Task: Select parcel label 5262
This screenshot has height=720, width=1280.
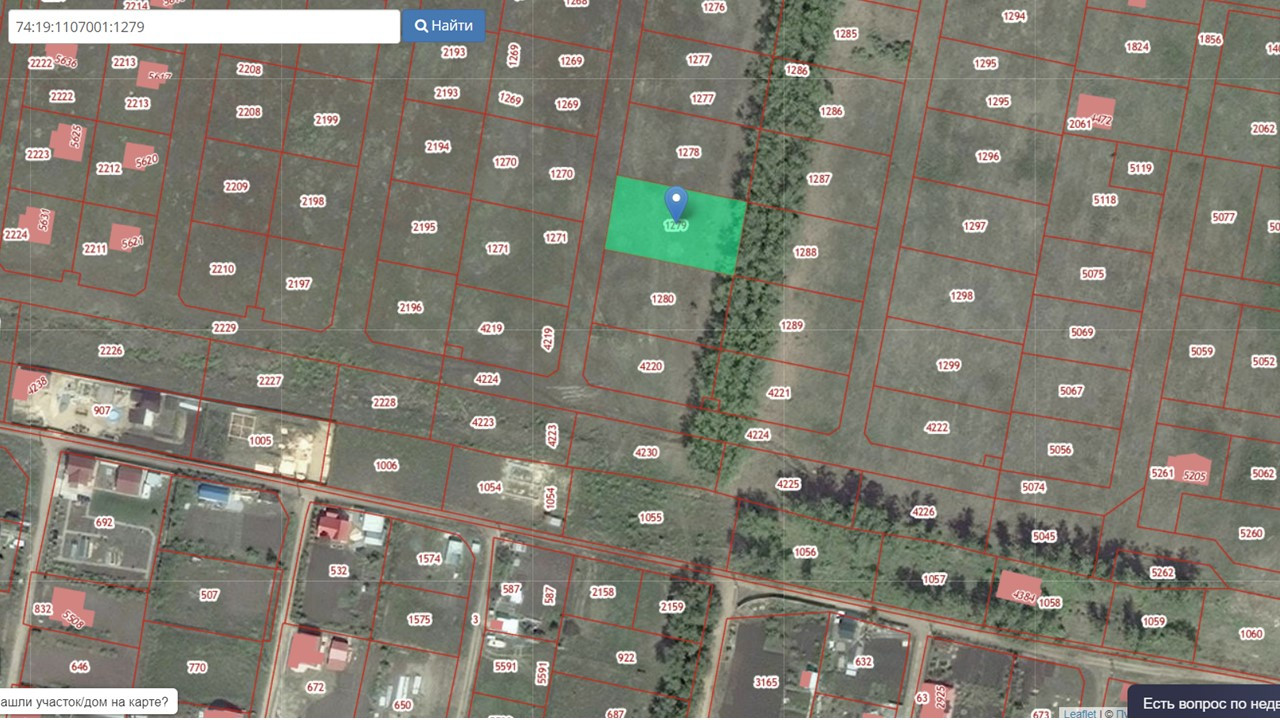Action: pos(1162,573)
